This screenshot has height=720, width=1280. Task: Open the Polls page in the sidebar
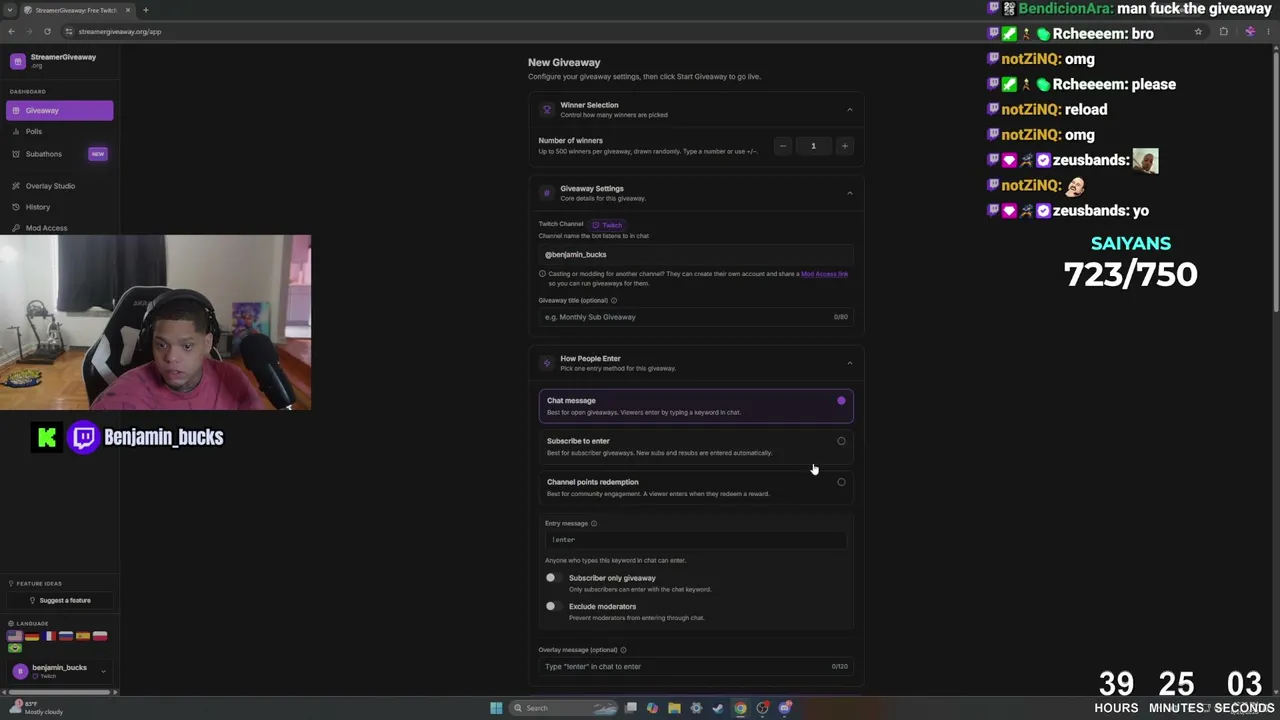click(x=60, y=131)
